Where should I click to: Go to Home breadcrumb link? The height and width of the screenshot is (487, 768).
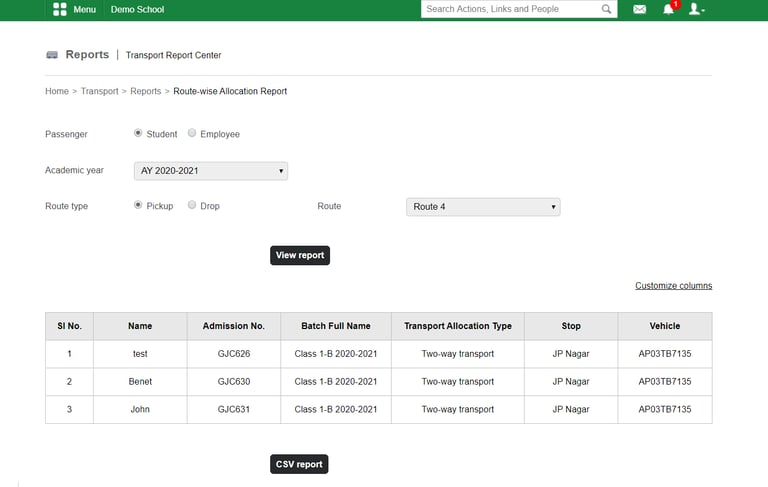click(x=57, y=91)
